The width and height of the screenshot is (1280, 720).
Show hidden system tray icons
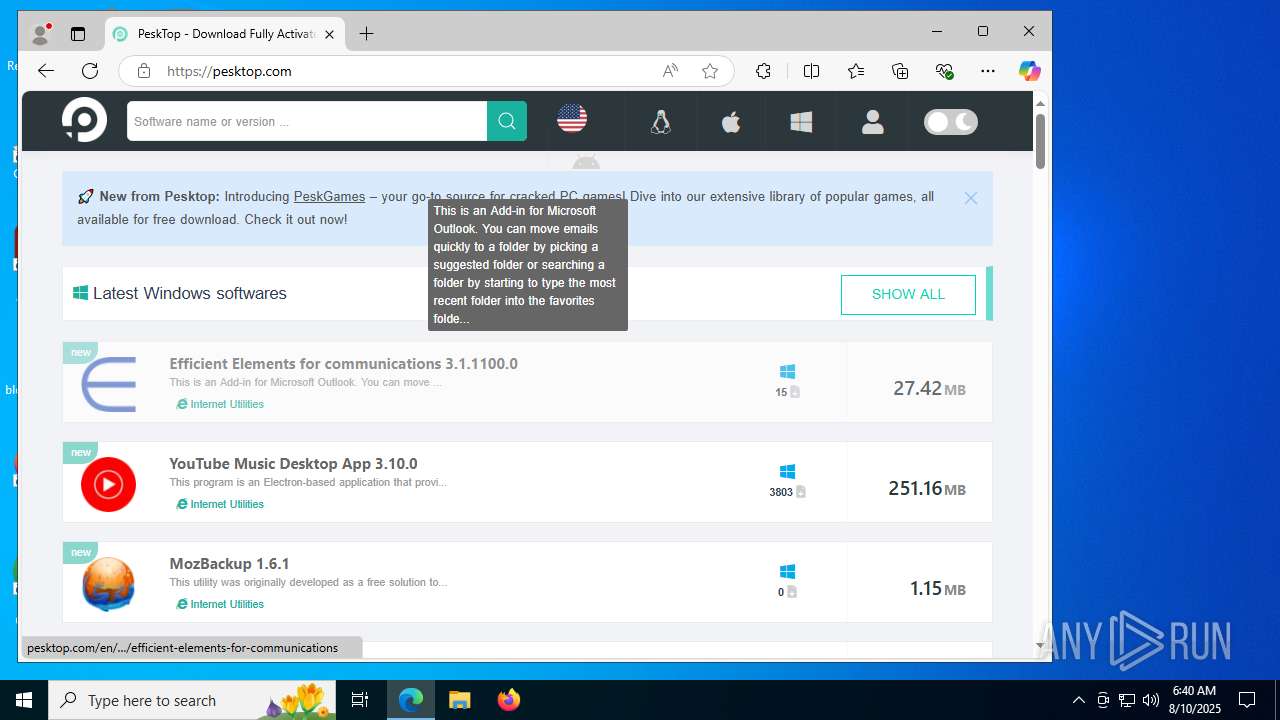tap(1078, 700)
